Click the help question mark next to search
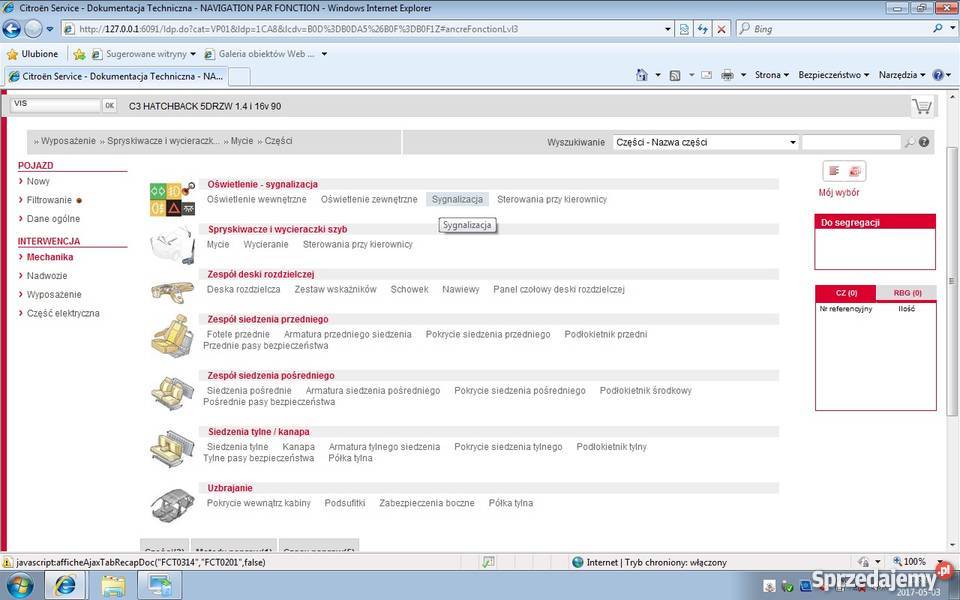This screenshot has height=600, width=960. pyautogui.click(x=924, y=143)
